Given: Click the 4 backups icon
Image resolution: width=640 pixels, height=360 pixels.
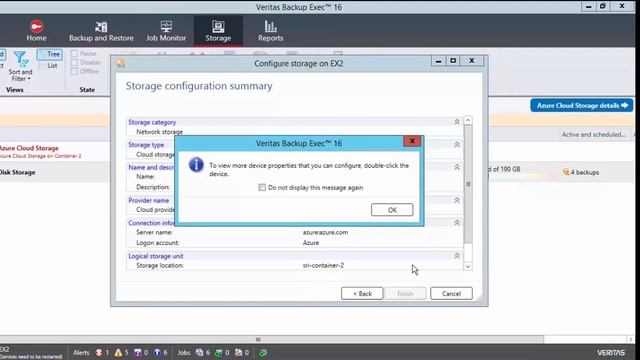Looking at the screenshot, I should click(566, 172).
